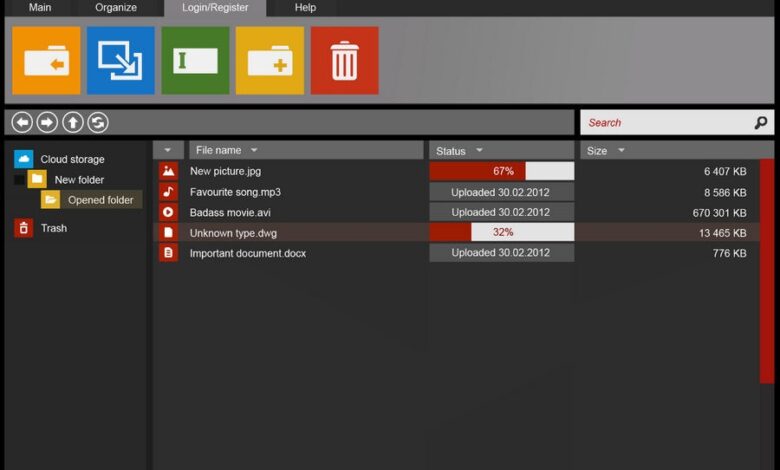The width and height of the screenshot is (780, 470).
Task: Click the red vertical scrollbar
Action: (x=767, y=271)
